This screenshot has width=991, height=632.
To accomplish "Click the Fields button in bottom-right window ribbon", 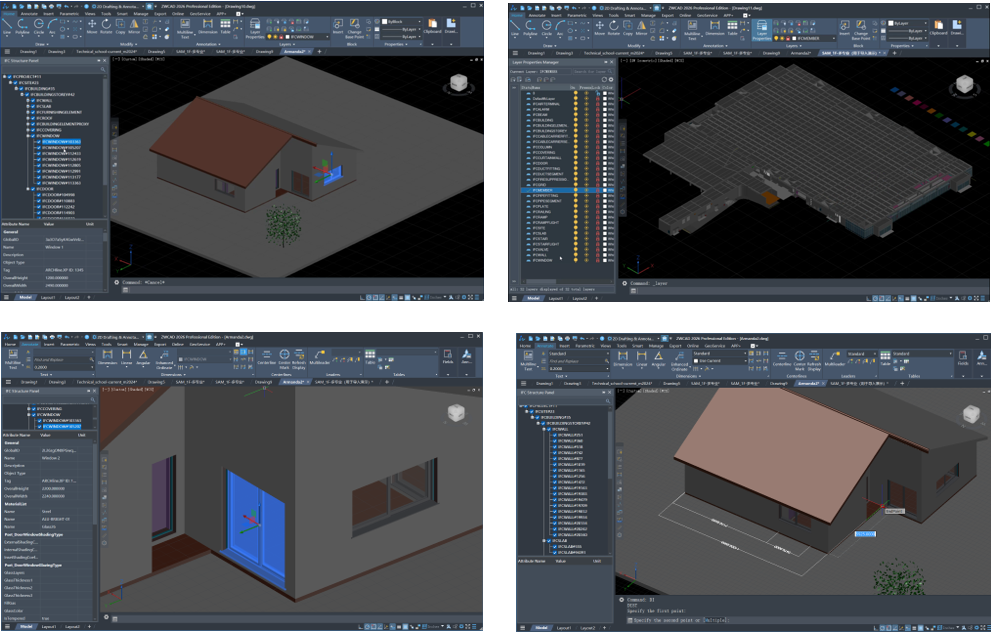I will pos(962,359).
